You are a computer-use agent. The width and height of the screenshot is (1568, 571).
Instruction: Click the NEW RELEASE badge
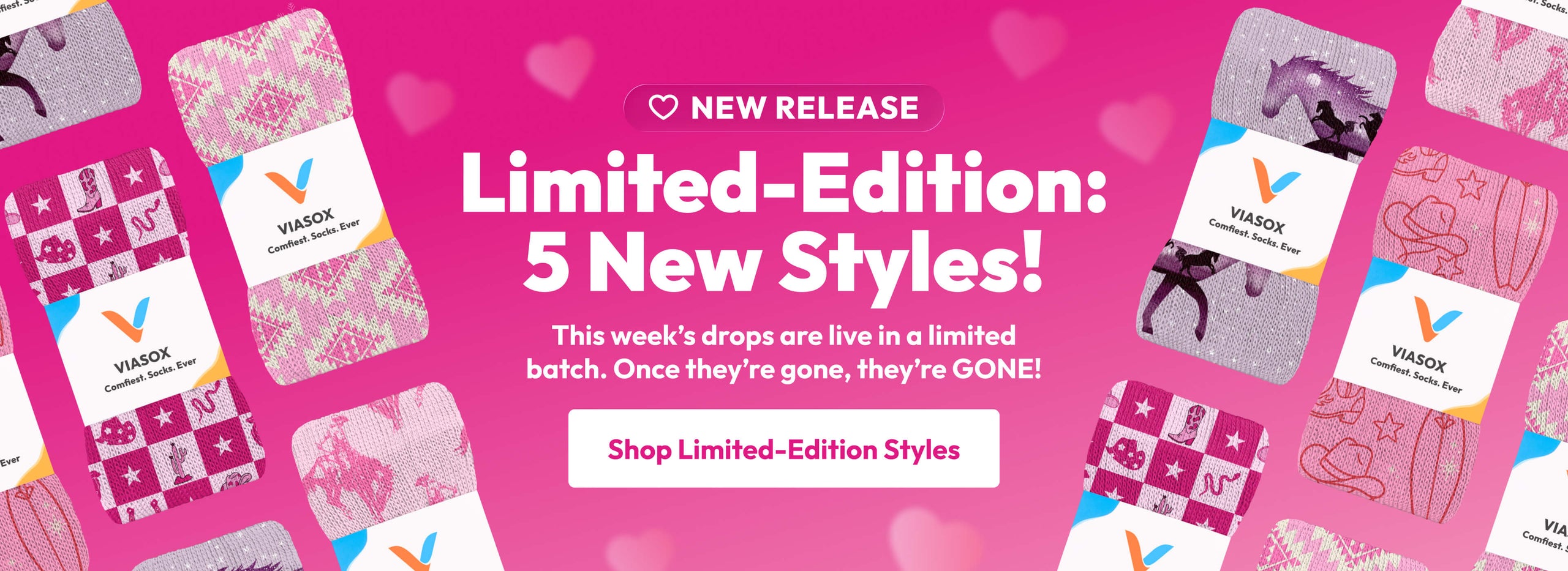point(783,108)
